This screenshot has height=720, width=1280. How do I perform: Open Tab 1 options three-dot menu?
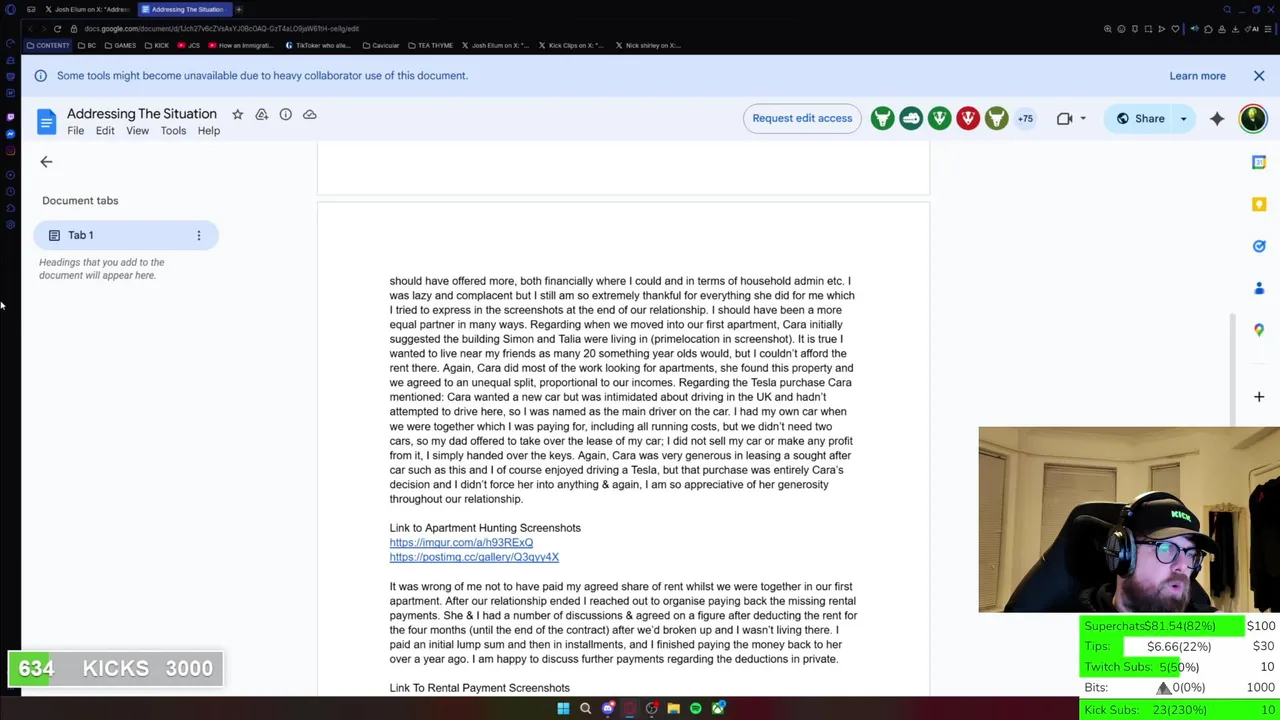tap(198, 235)
